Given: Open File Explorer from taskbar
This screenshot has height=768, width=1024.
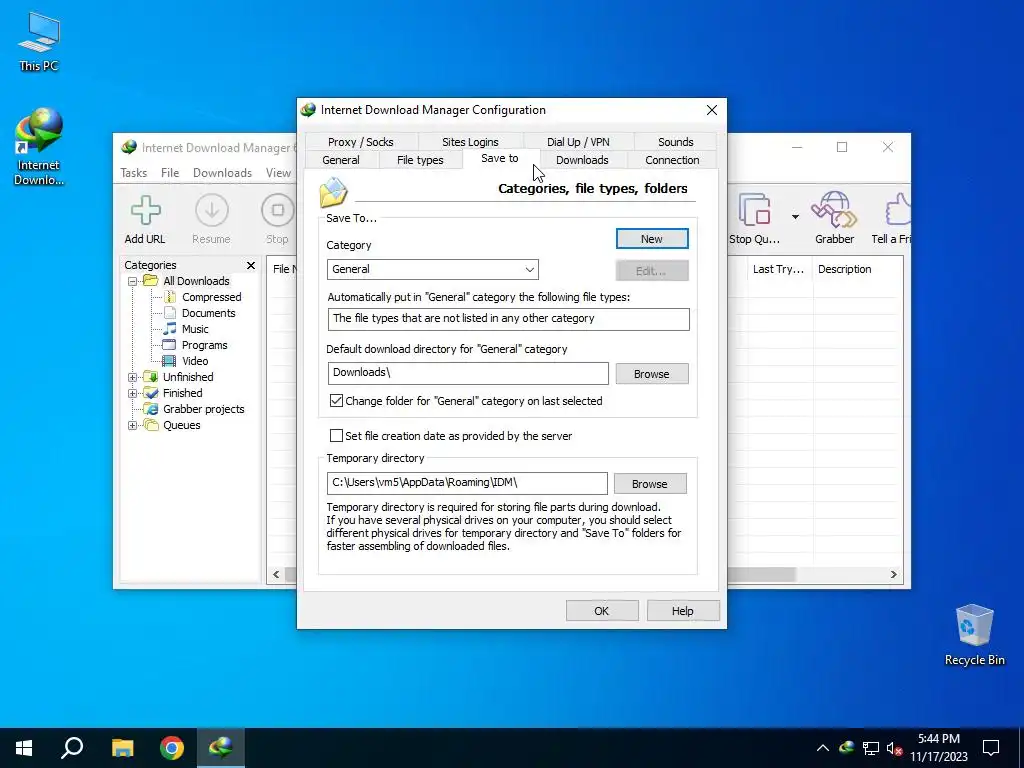Looking at the screenshot, I should (122, 748).
